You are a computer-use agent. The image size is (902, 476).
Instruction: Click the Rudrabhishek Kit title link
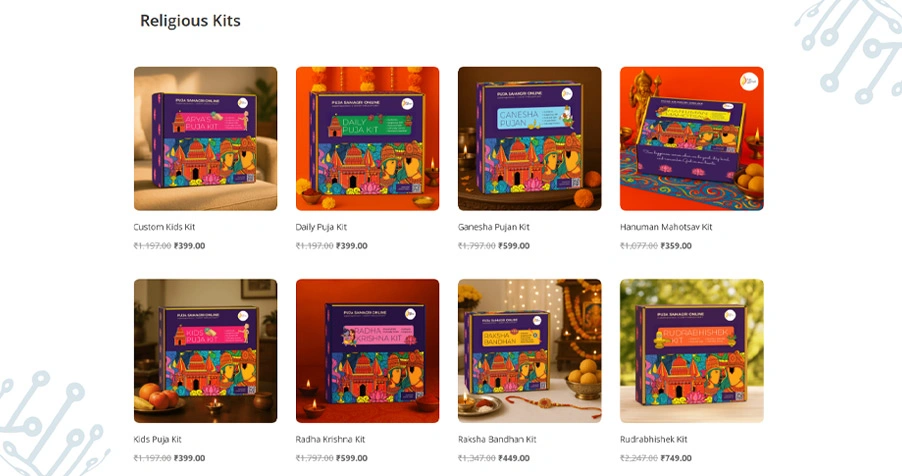click(x=653, y=439)
